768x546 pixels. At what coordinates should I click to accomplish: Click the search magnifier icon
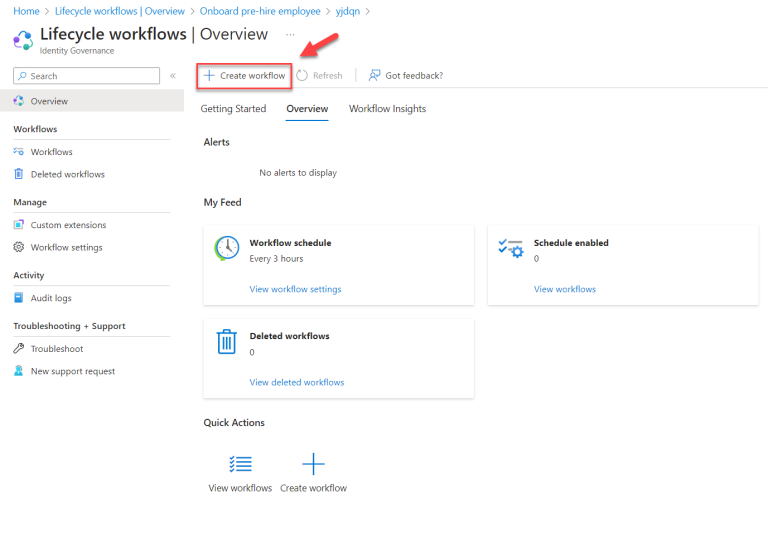23,76
